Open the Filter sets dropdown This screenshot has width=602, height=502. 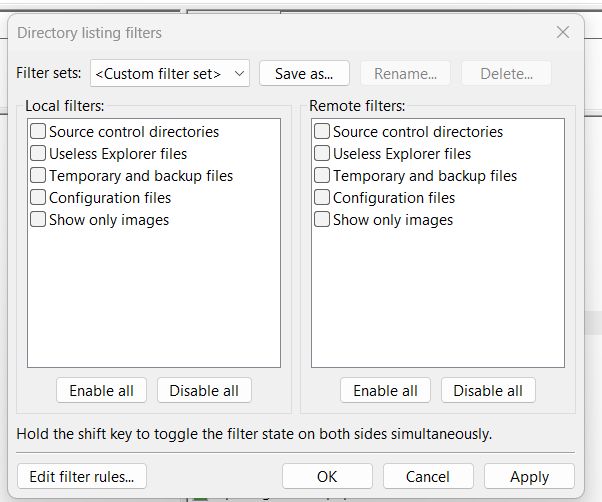170,73
